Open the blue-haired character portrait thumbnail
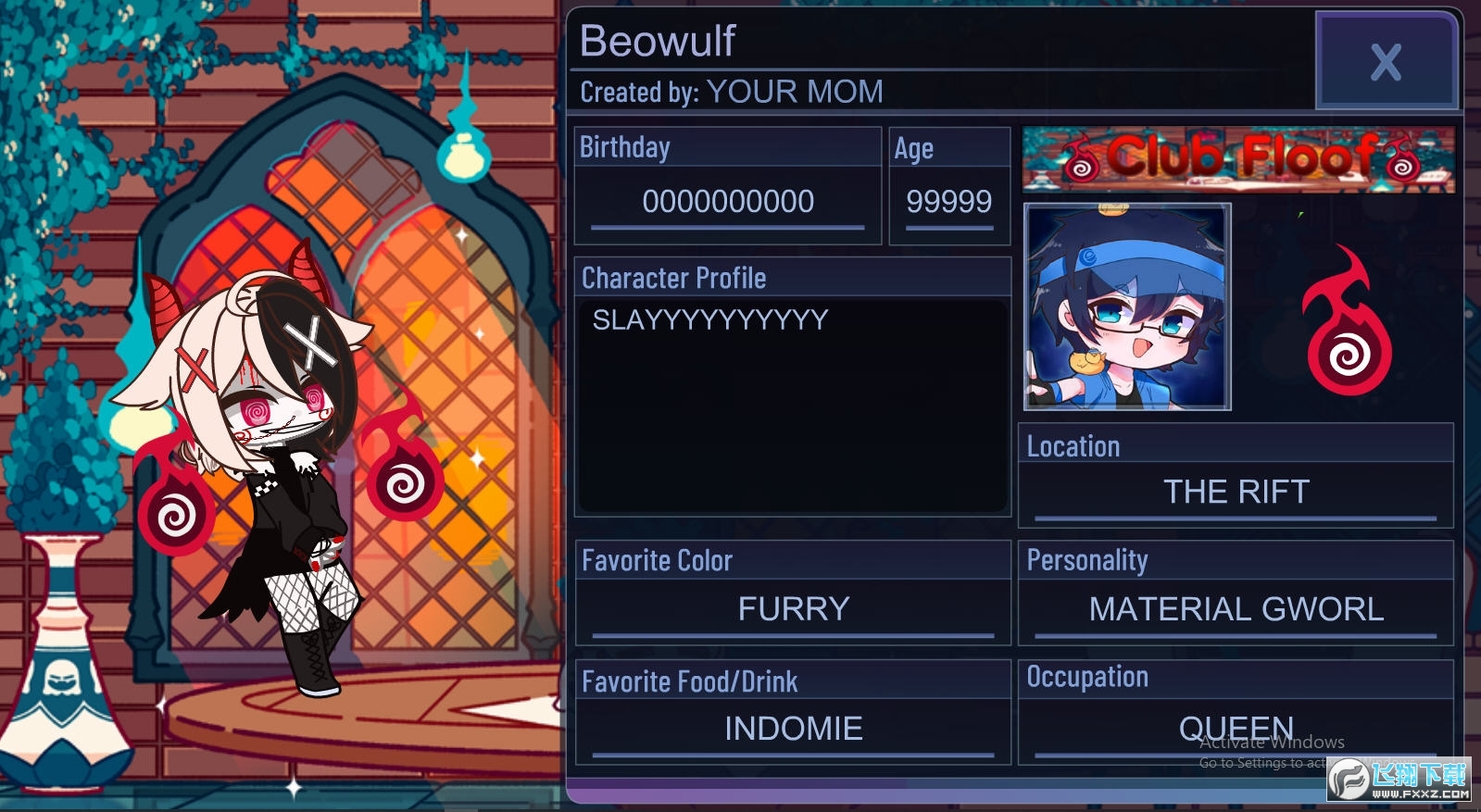Screen dimensions: 1481x812 click(1127, 306)
